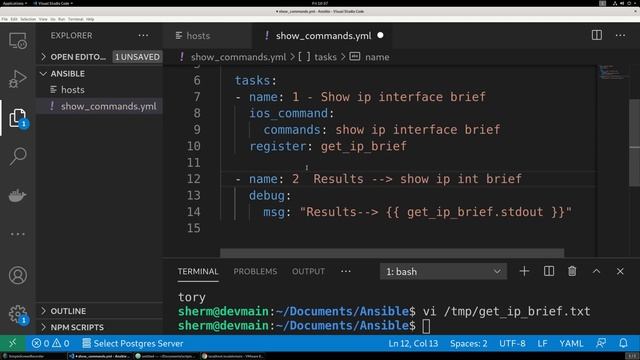Collapse the ANSIBLE folder section

click(68, 73)
